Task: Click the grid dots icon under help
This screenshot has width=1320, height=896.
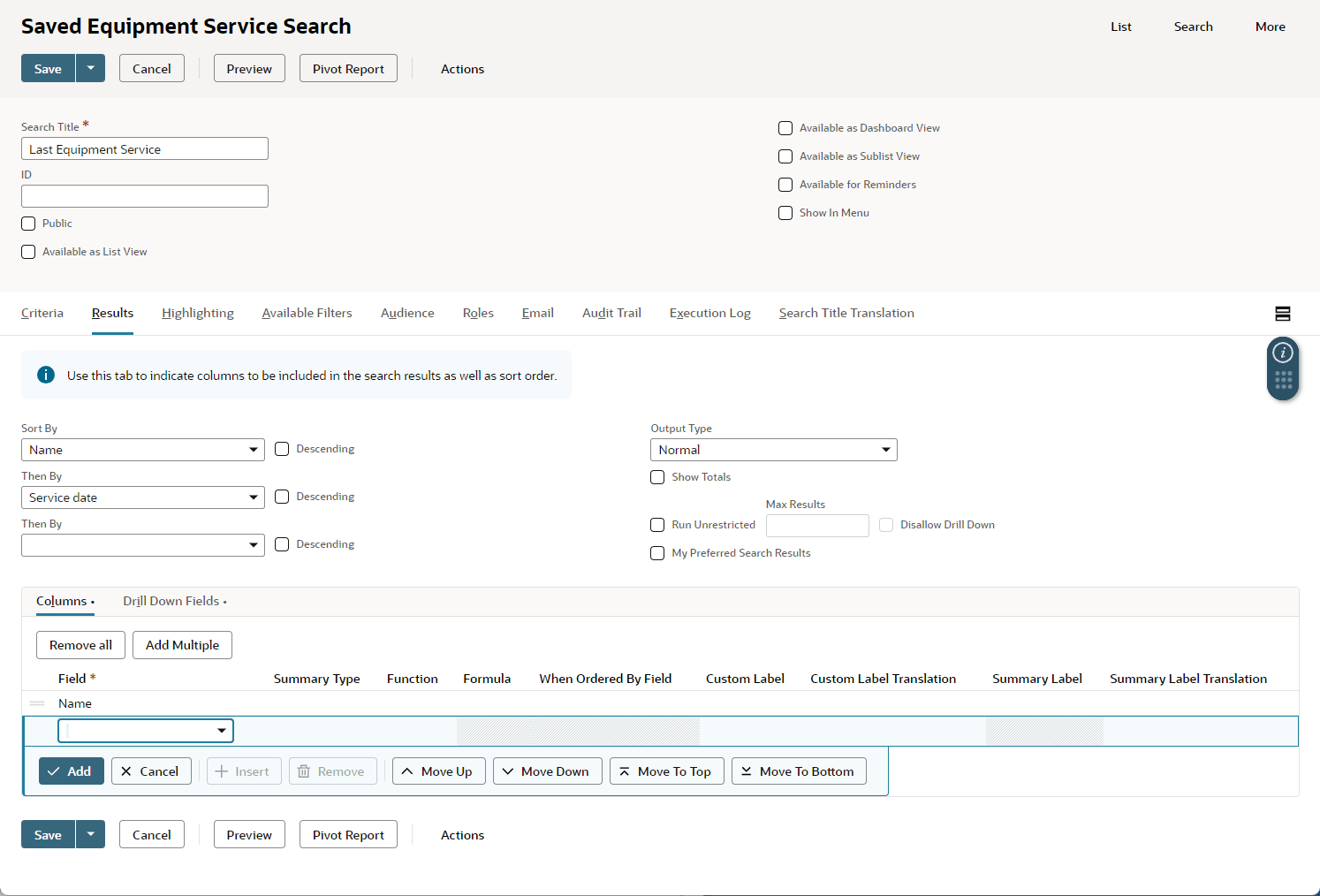Action: click(x=1283, y=380)
